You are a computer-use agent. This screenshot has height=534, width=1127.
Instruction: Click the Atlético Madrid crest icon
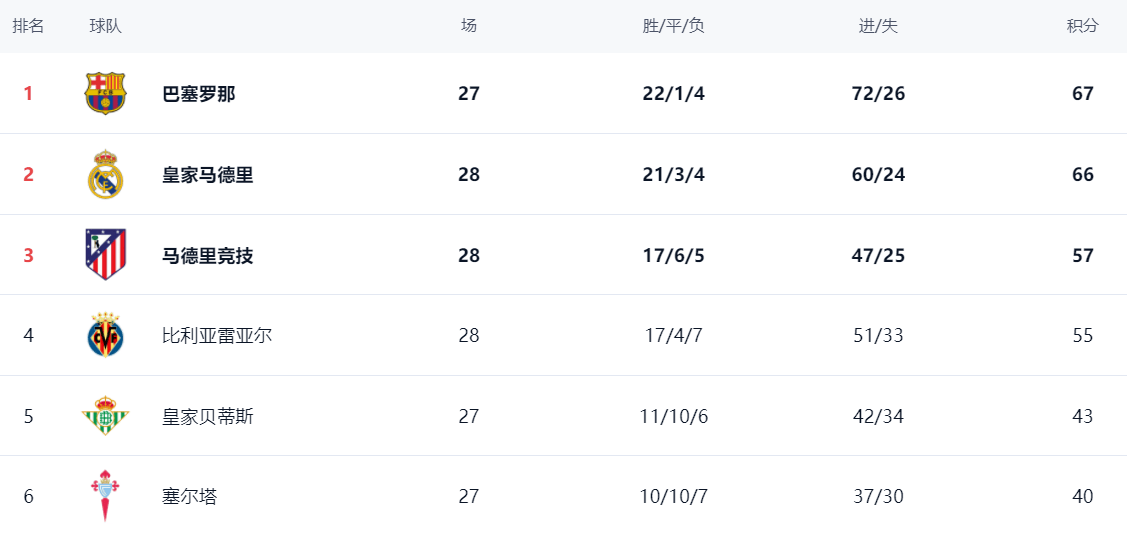(105, 255)
